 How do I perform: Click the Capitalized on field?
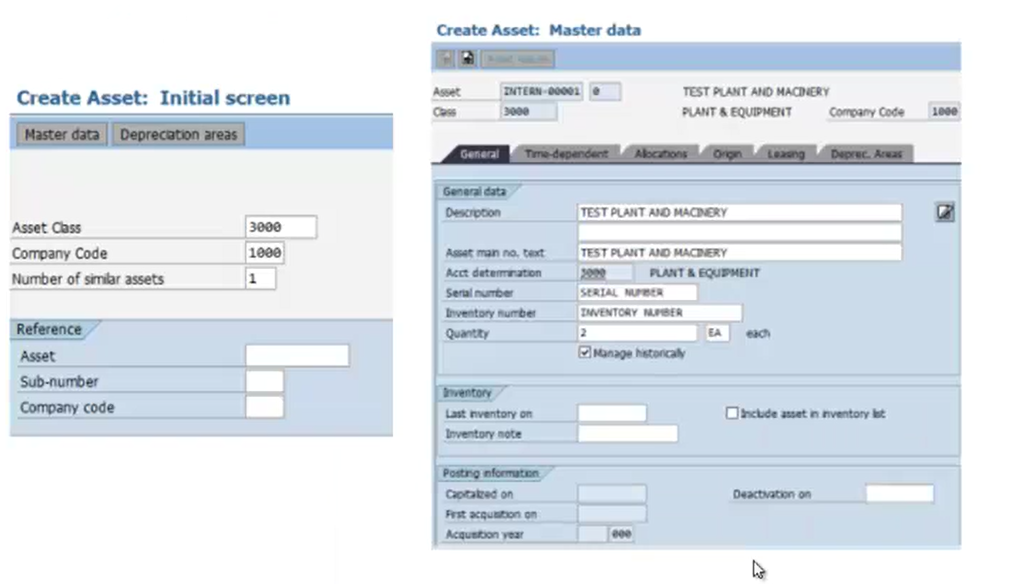point(612,494)
